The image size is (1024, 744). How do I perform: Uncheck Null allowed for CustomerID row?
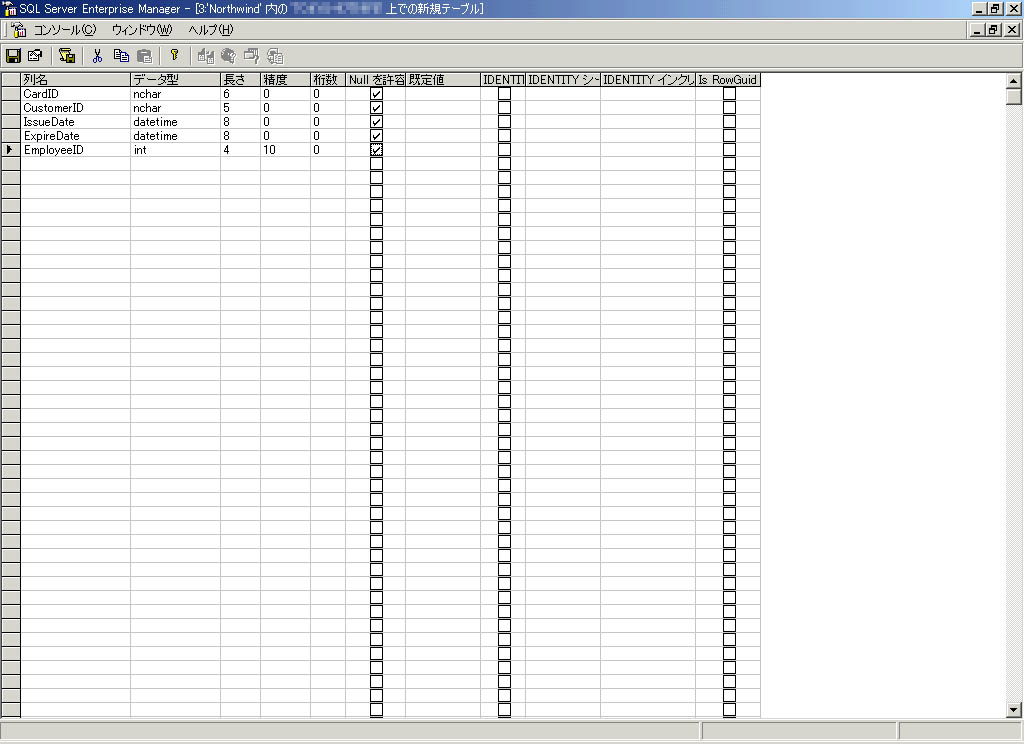(x=376, y=108)
